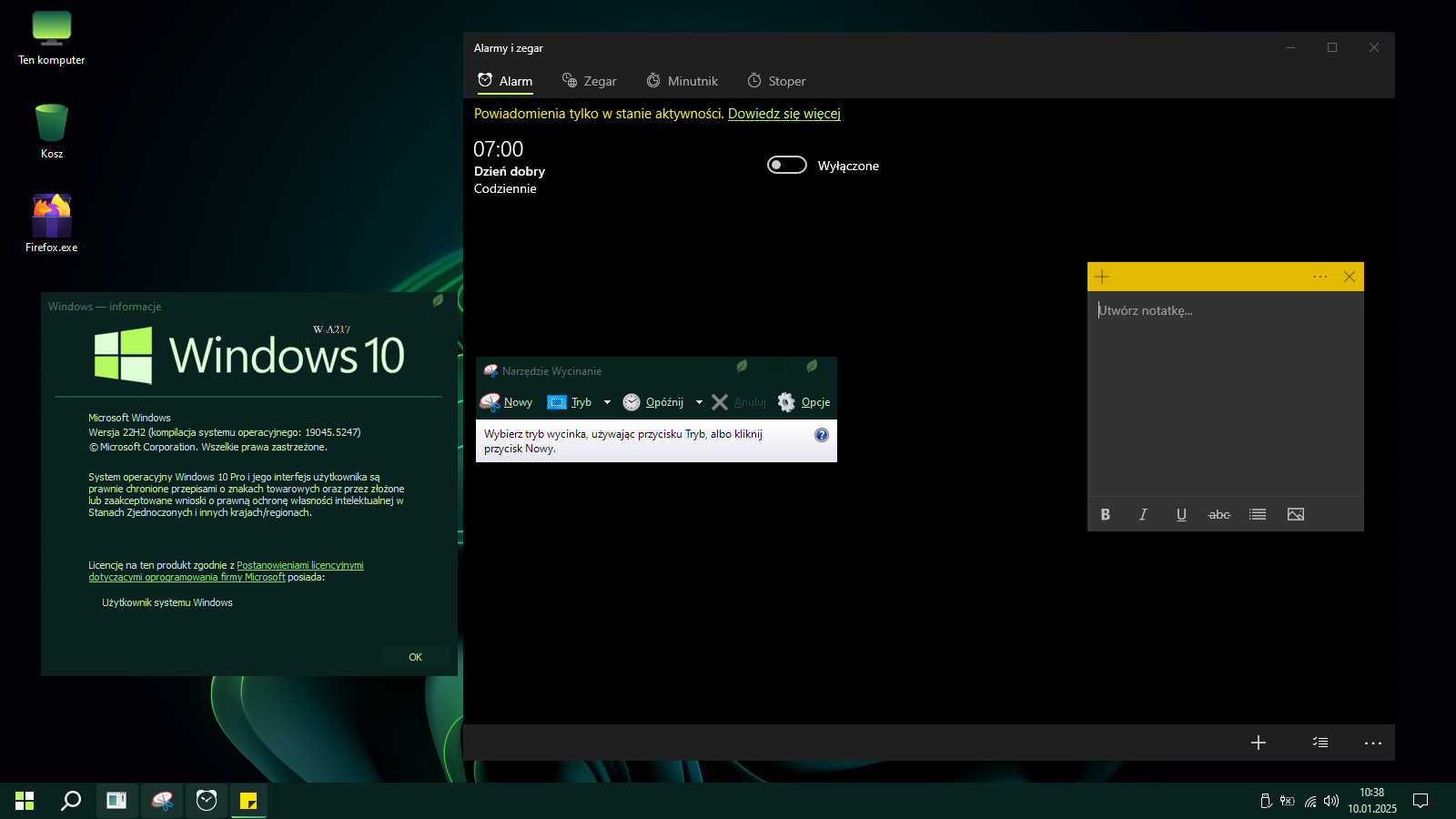Toggle italic formatting in sticky note

(1143, 514)
